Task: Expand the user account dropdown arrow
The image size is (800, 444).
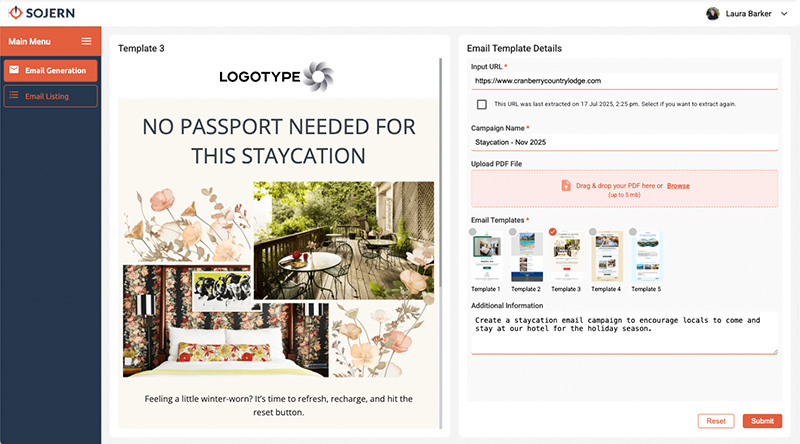Action: coord(784,14)
